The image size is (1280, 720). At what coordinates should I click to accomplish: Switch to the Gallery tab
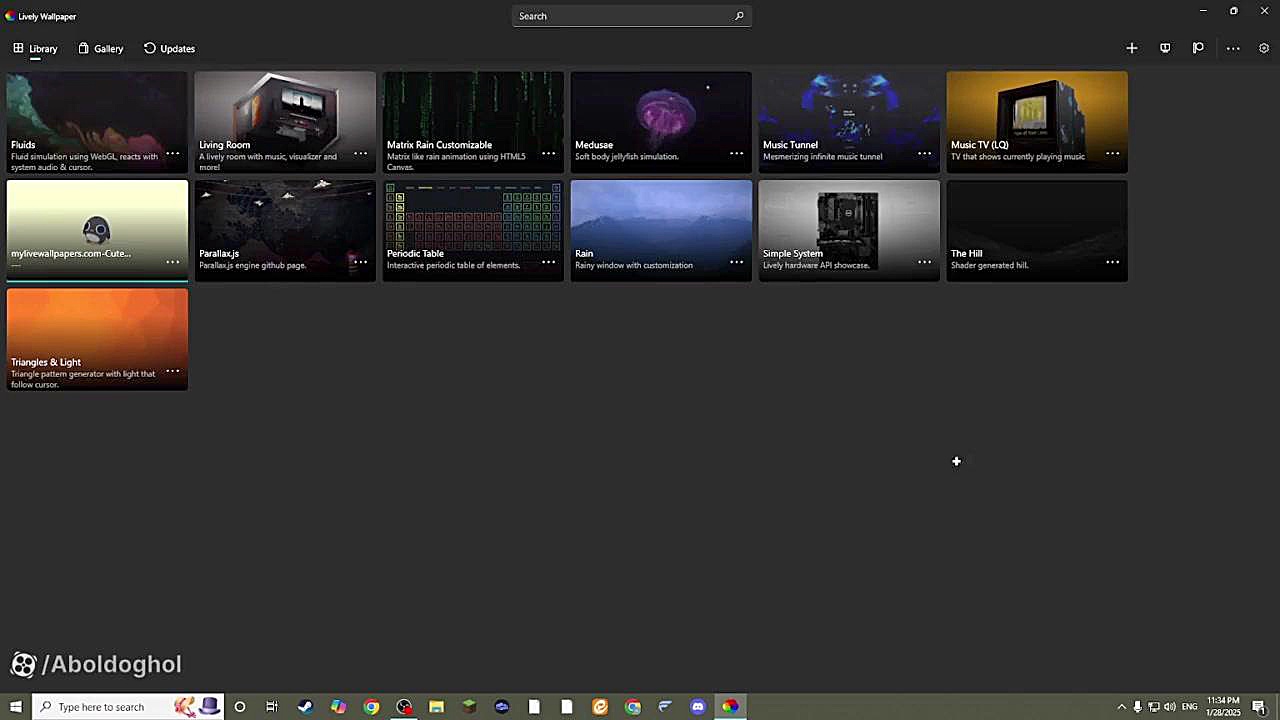point(100,48)
